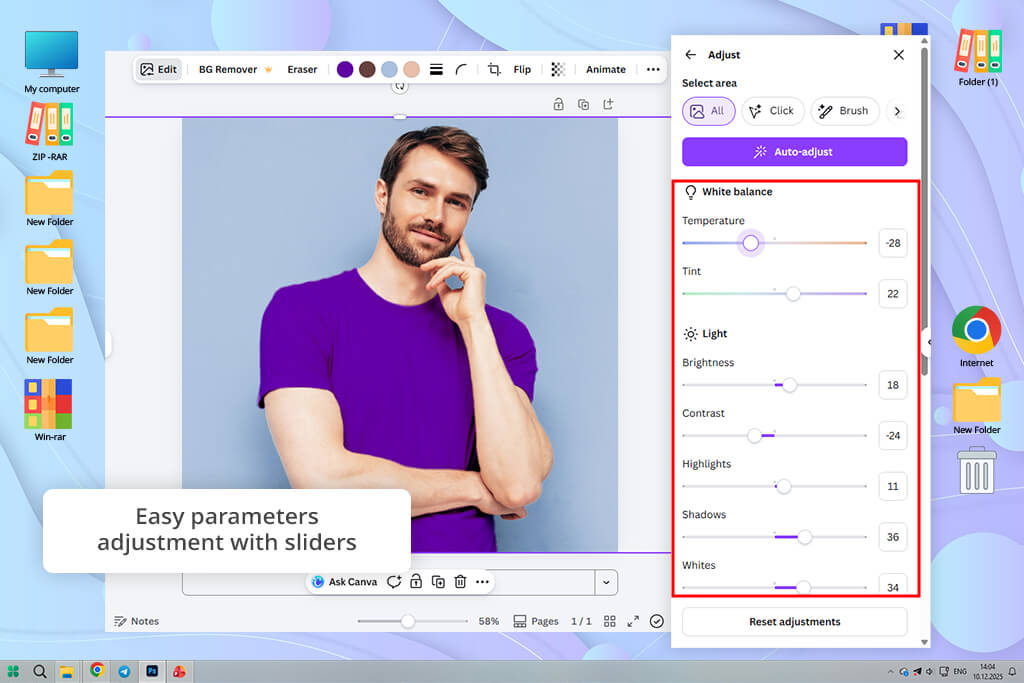Lock the page icon above canvas
Screen dimensions: 1024x683
(x=558, y=104)
